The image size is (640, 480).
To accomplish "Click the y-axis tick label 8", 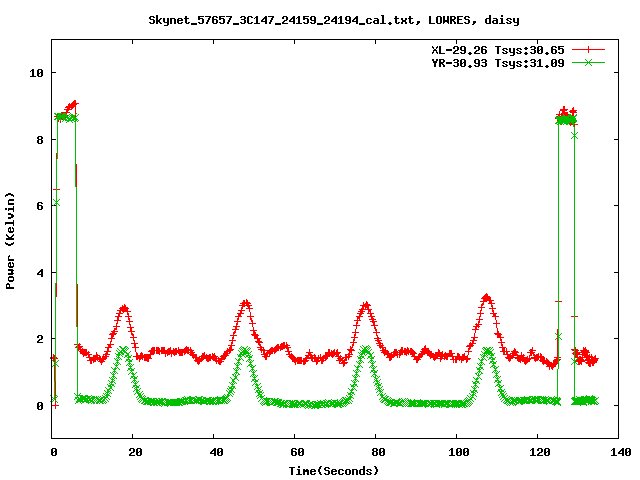I will (x=40, y=140).
